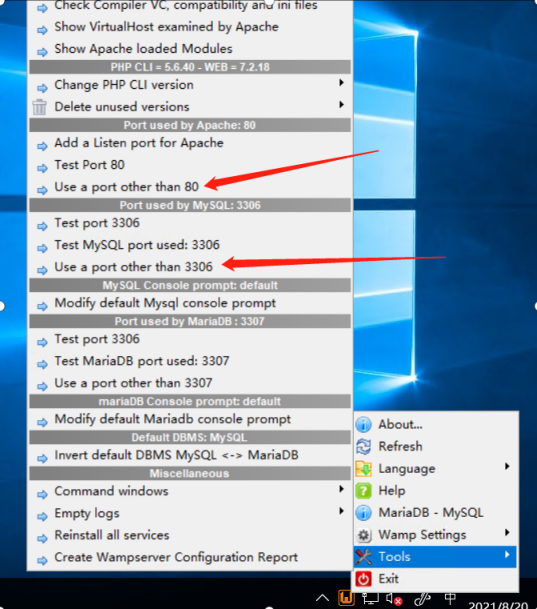Open the Language submenu arrow
Screen dimensions: 537x609
(x=507, y=466)
